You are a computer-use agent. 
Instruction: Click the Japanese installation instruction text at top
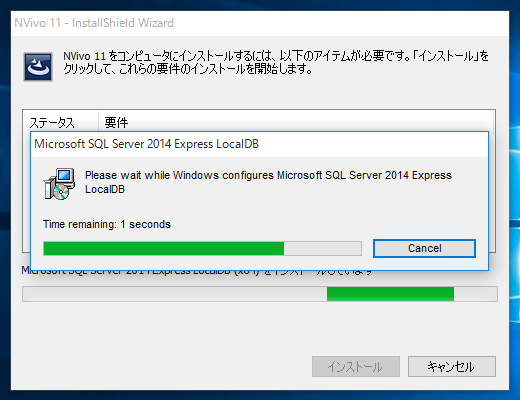pos(276,62)
